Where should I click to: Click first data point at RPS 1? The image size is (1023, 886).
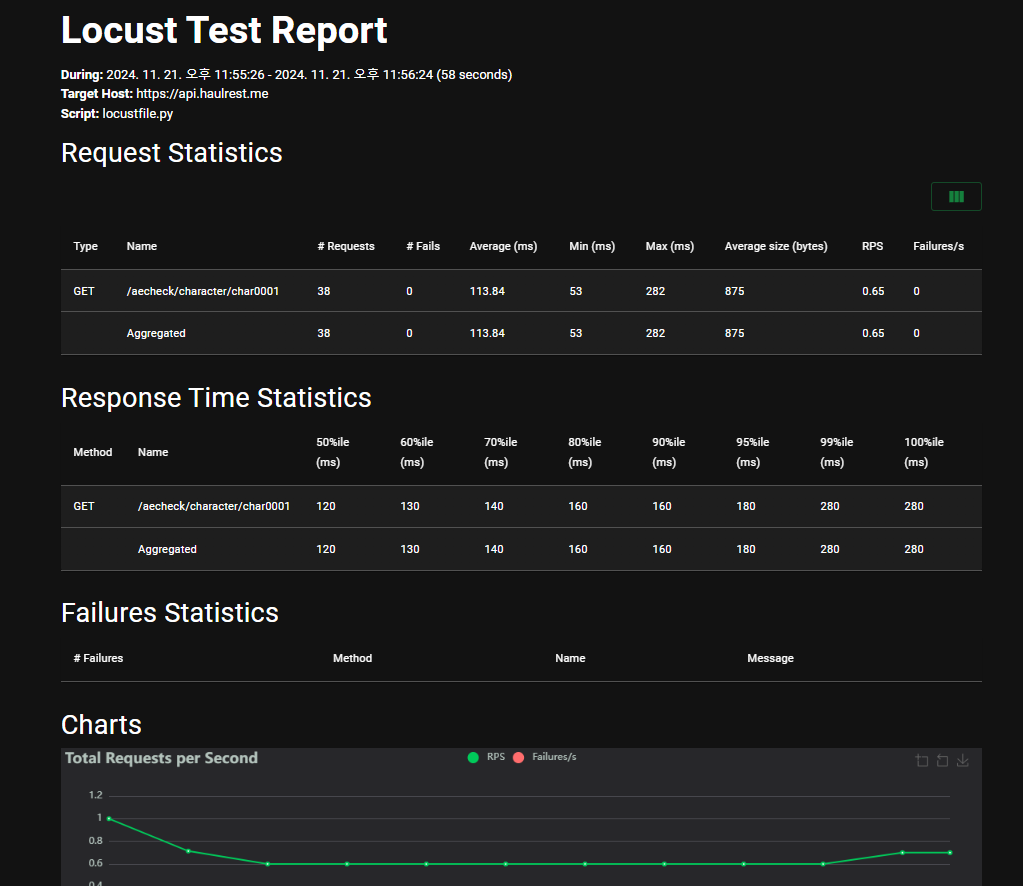[x=109, y=818]
